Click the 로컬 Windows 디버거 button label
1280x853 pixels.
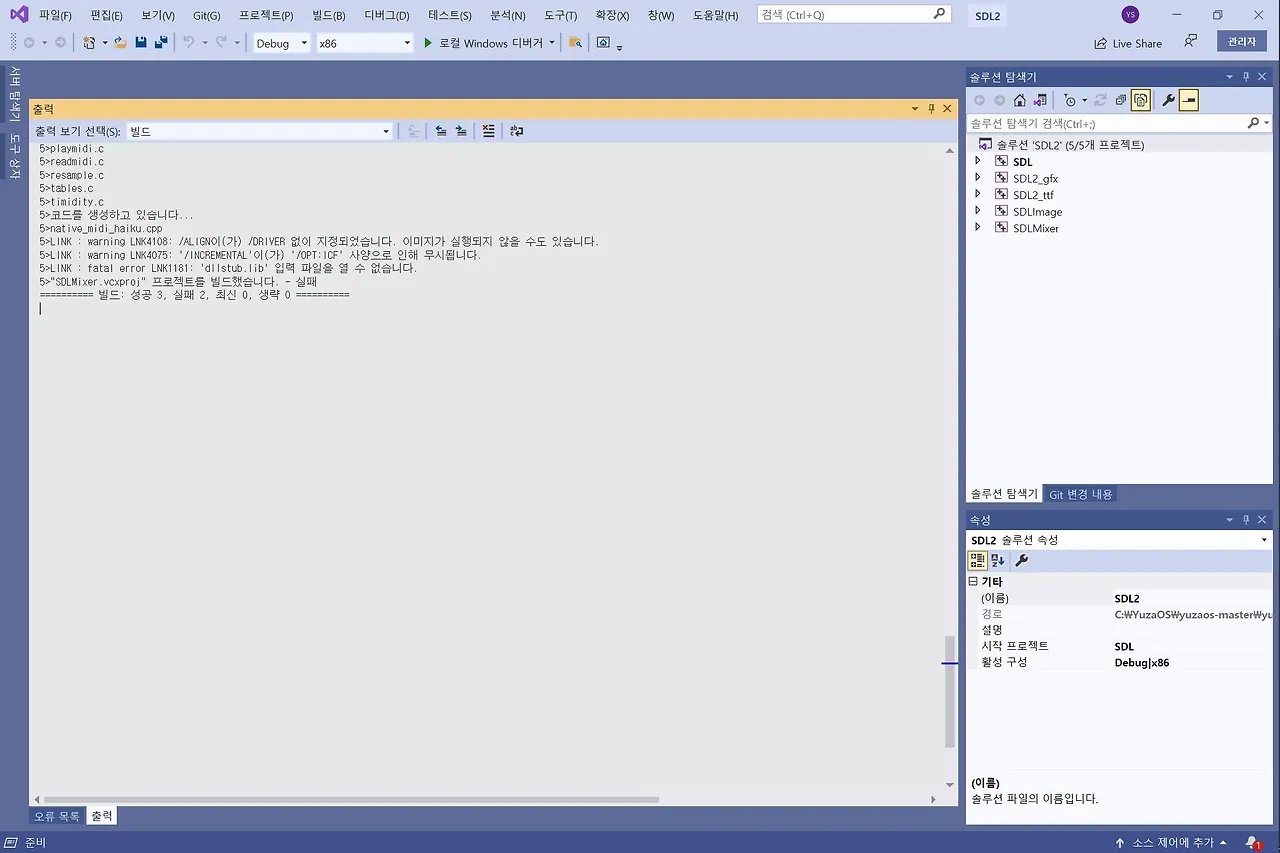491,43
